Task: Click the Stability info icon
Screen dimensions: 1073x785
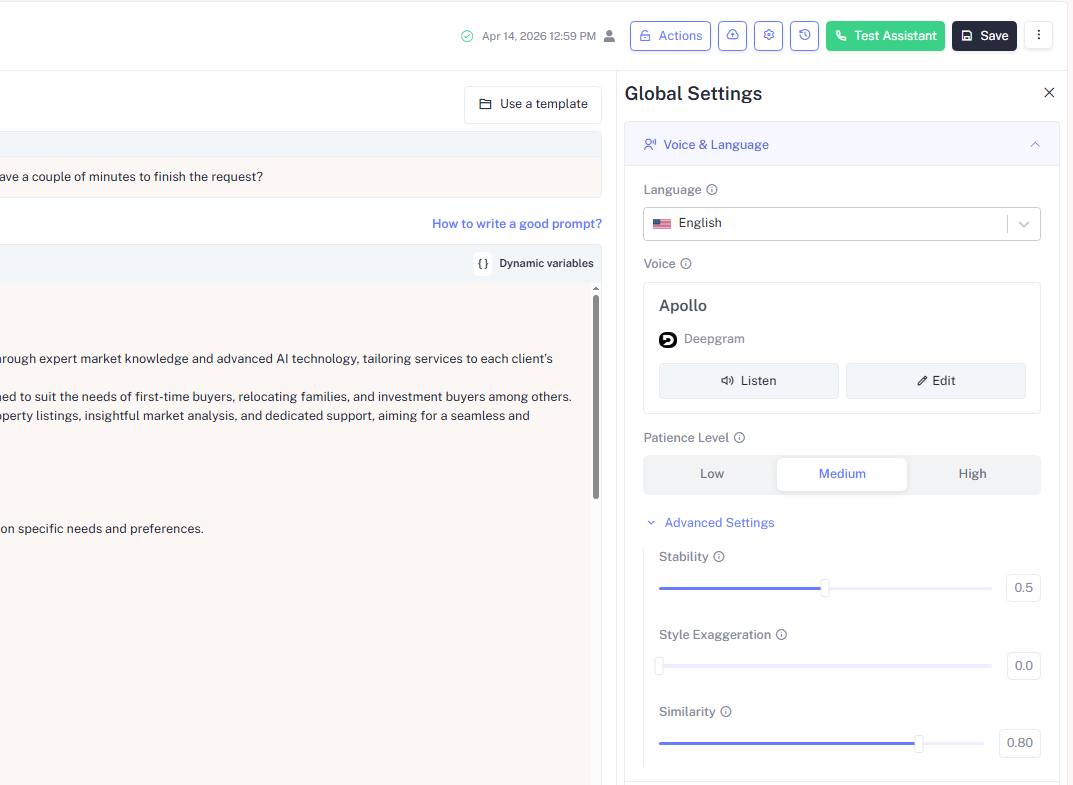Action: point(719,557)
